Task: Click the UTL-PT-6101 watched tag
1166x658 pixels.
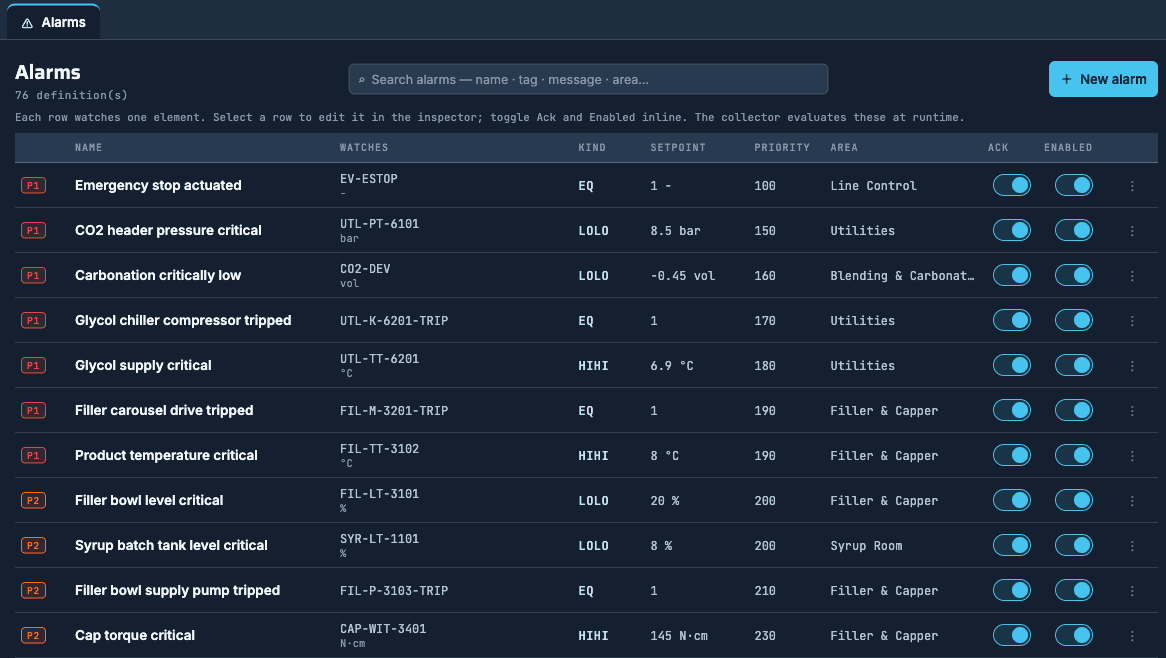Action: point(379,224)
